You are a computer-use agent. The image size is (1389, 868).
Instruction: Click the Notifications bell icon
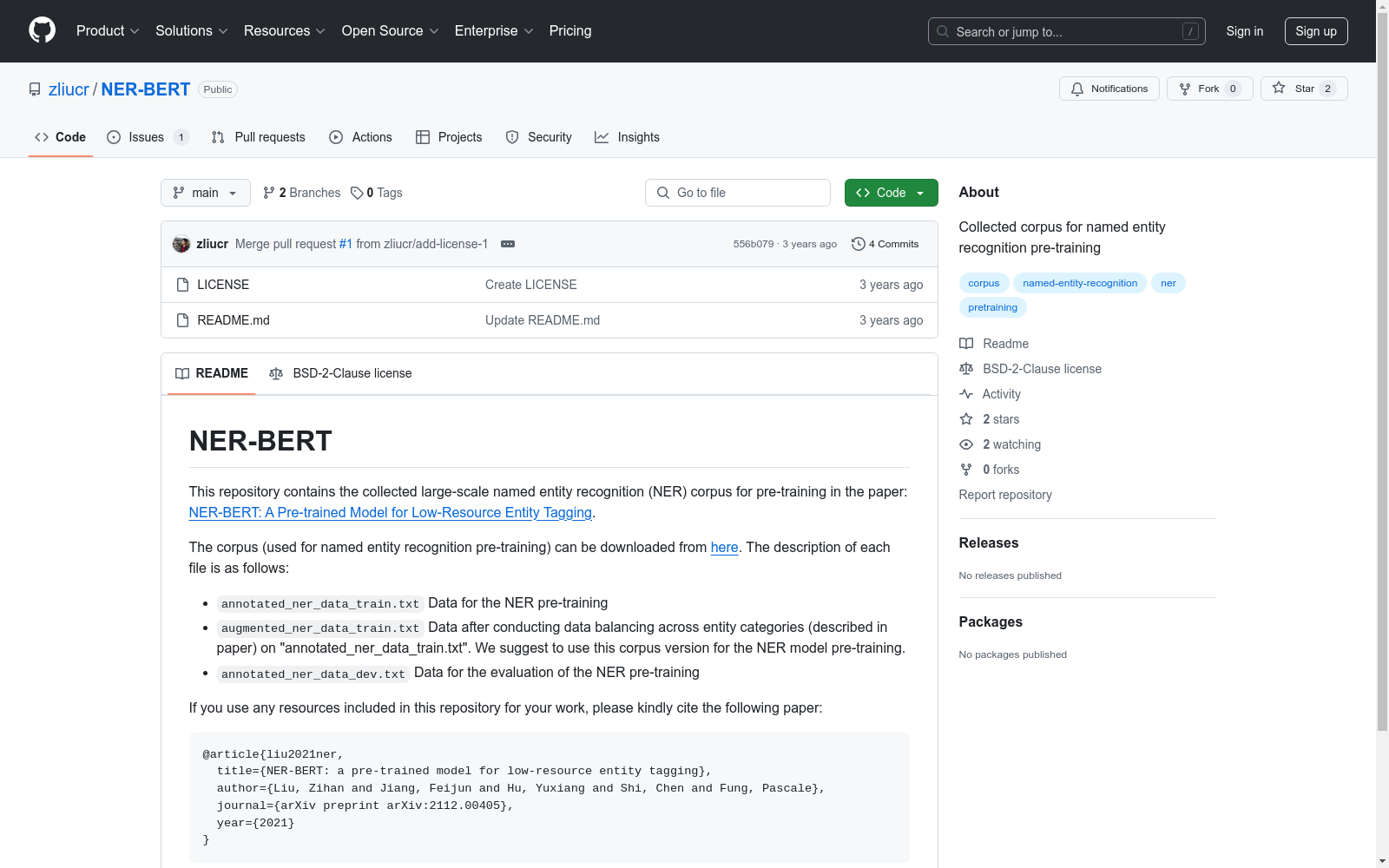1077,89
